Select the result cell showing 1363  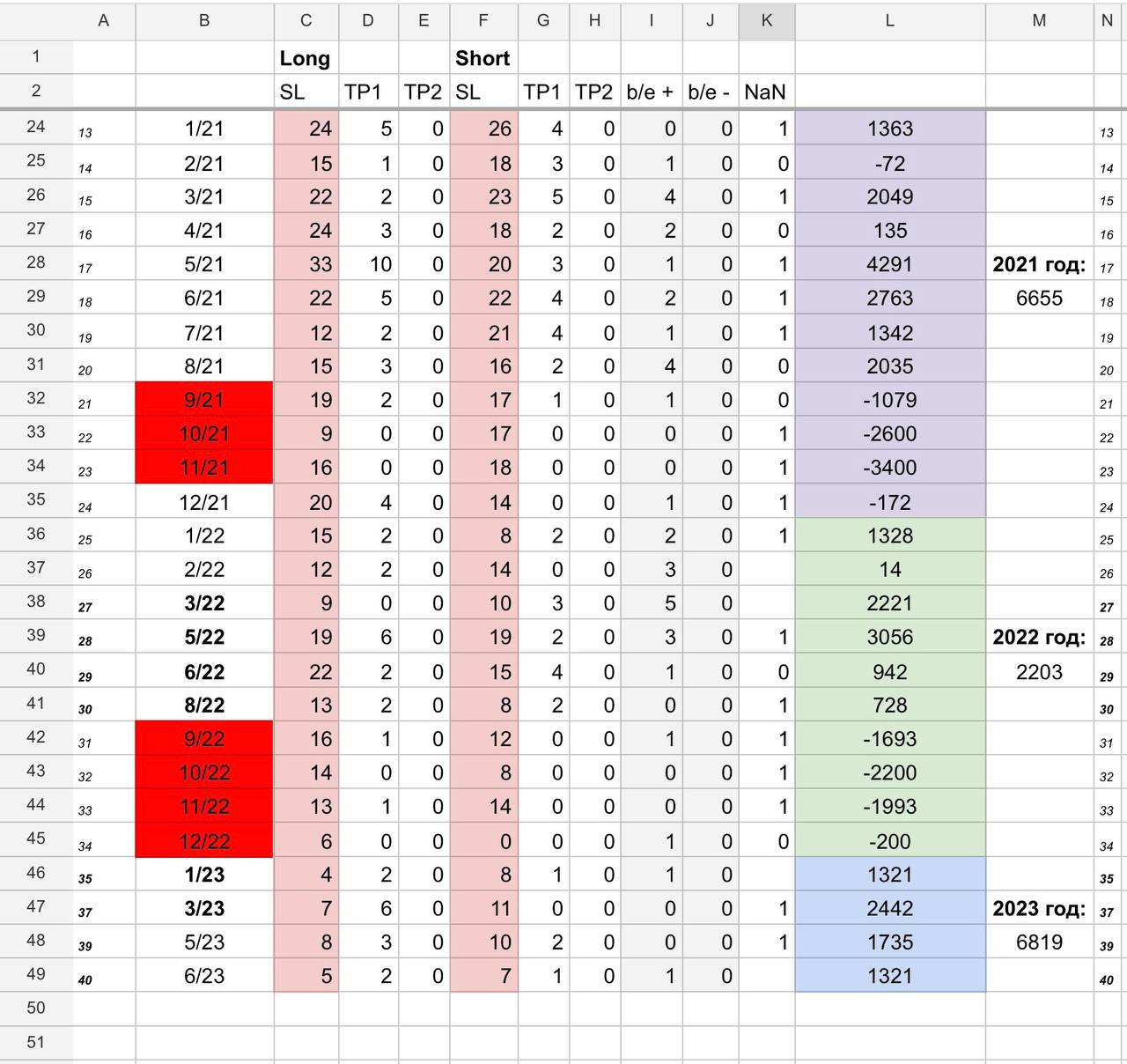coord(890,129)
